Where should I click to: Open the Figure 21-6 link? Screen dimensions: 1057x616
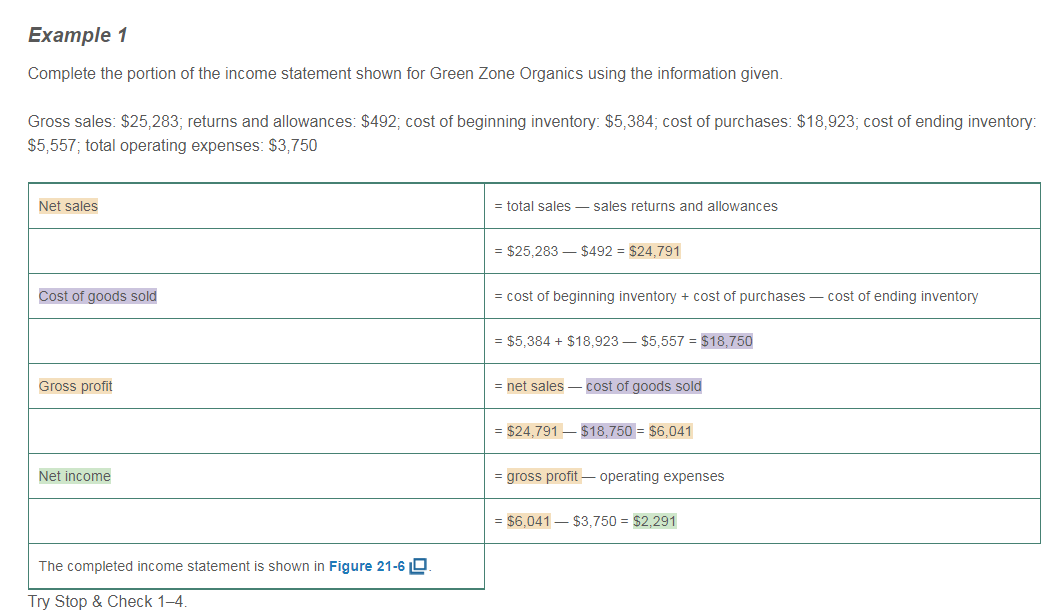[366, 566]
